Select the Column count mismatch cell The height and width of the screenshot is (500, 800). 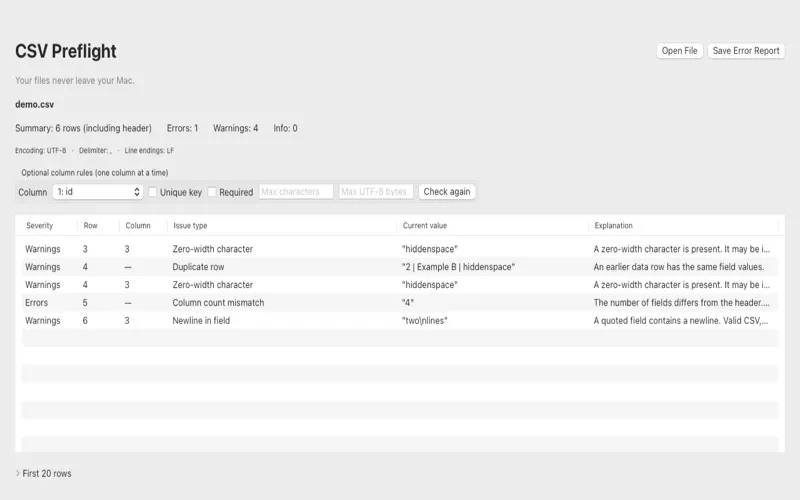218,303
